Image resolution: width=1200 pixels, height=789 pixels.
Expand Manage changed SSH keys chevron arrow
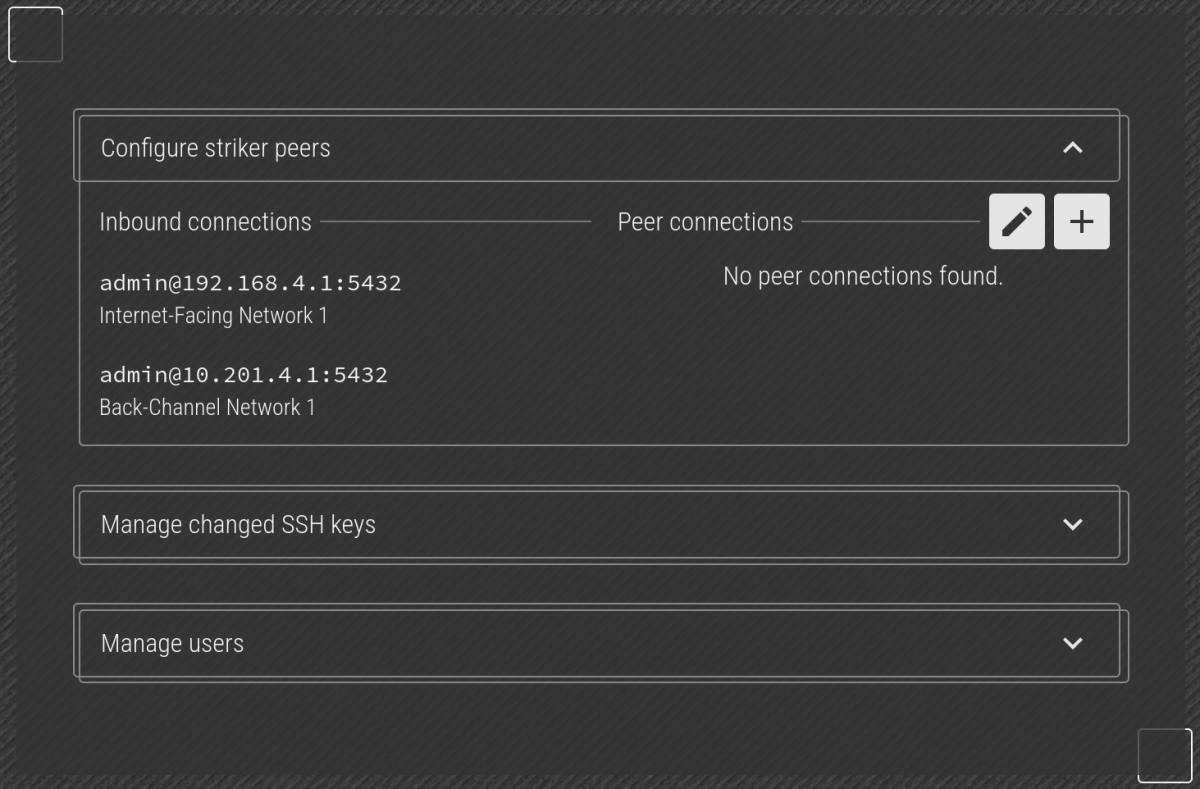pyautogui.click(x=1072, y=524)
